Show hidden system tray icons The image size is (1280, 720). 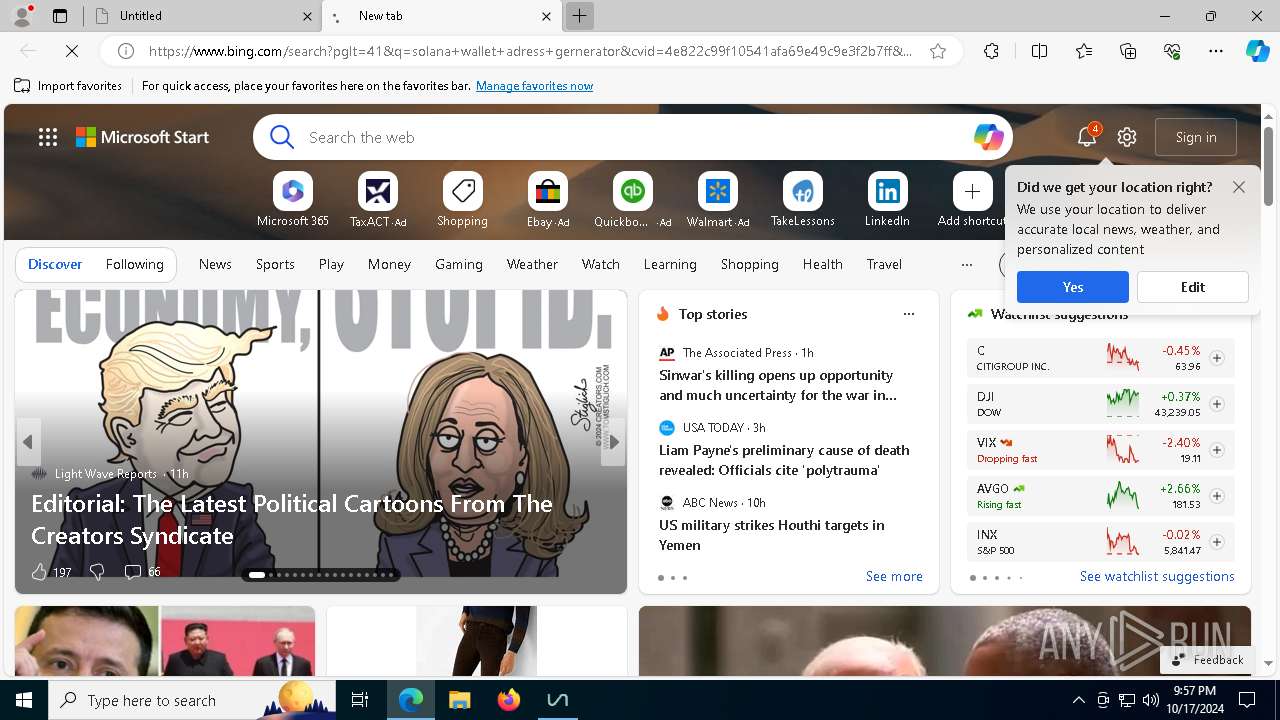click(1078, 700)
